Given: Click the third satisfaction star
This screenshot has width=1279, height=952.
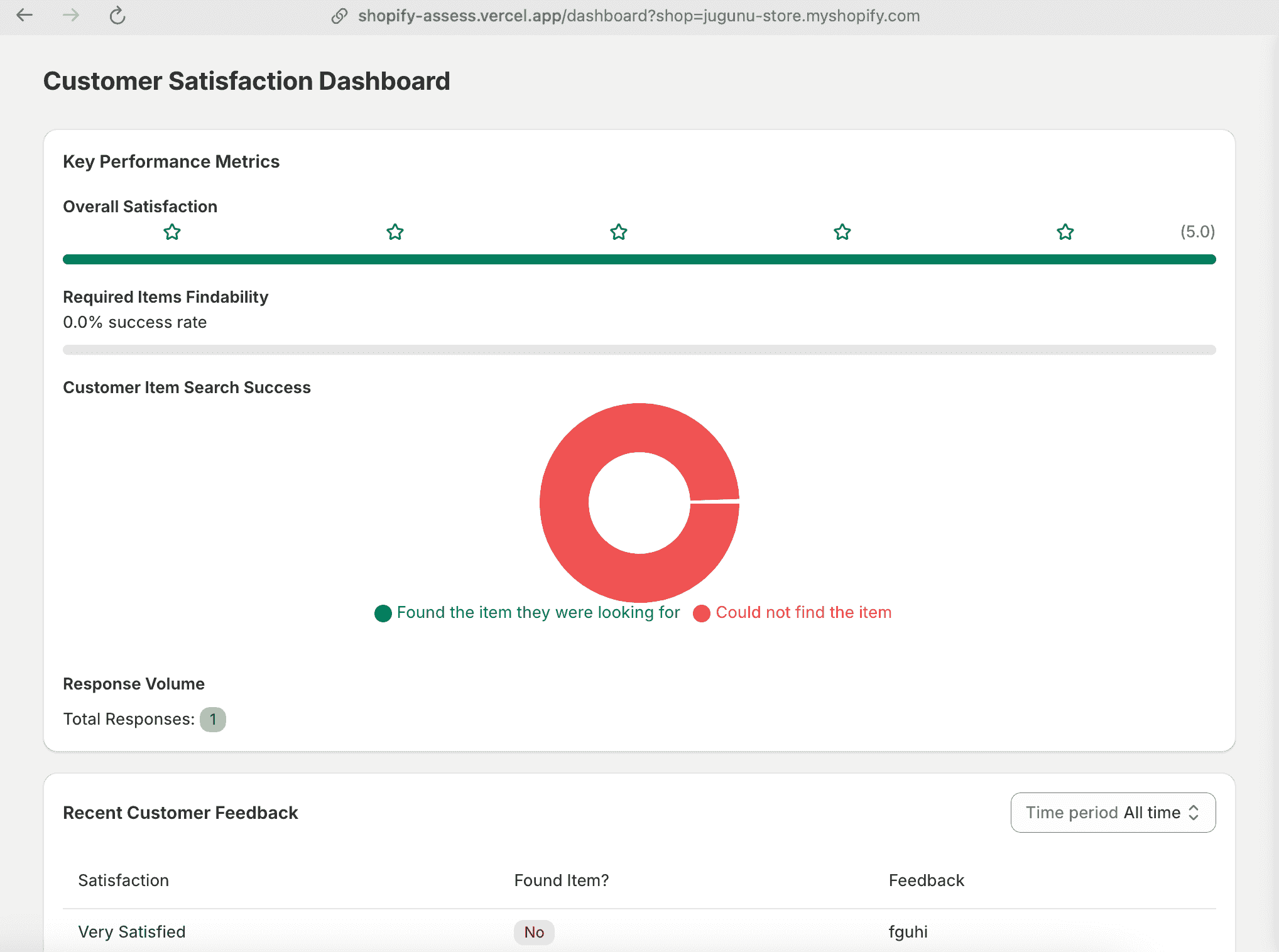Looking at the screenshot, I should point(619,232).
